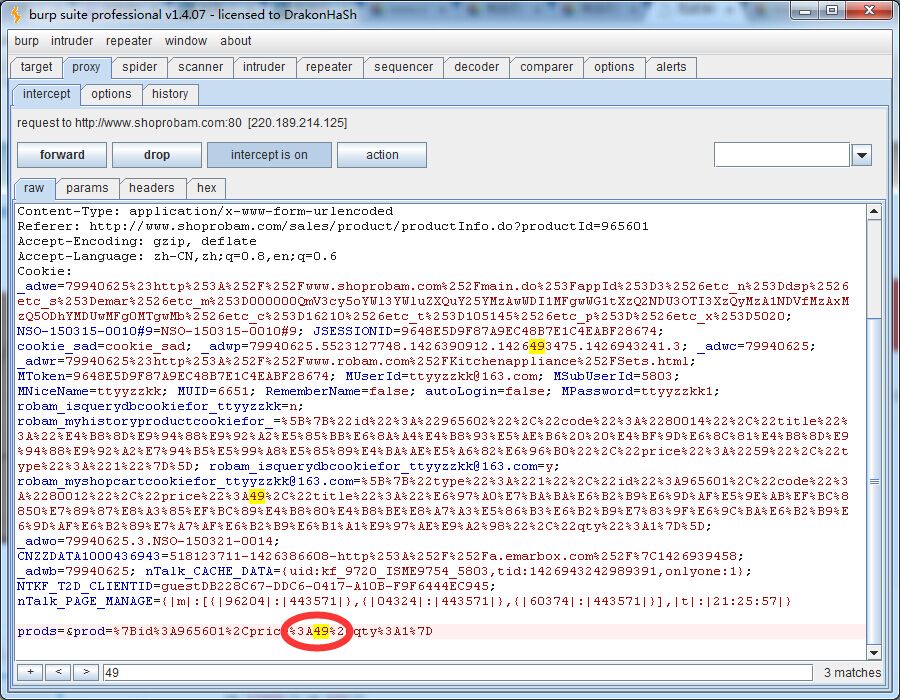900x700 pixels.
Task: Open the proxy options sub-tab
Action: (x=111, y=94)
